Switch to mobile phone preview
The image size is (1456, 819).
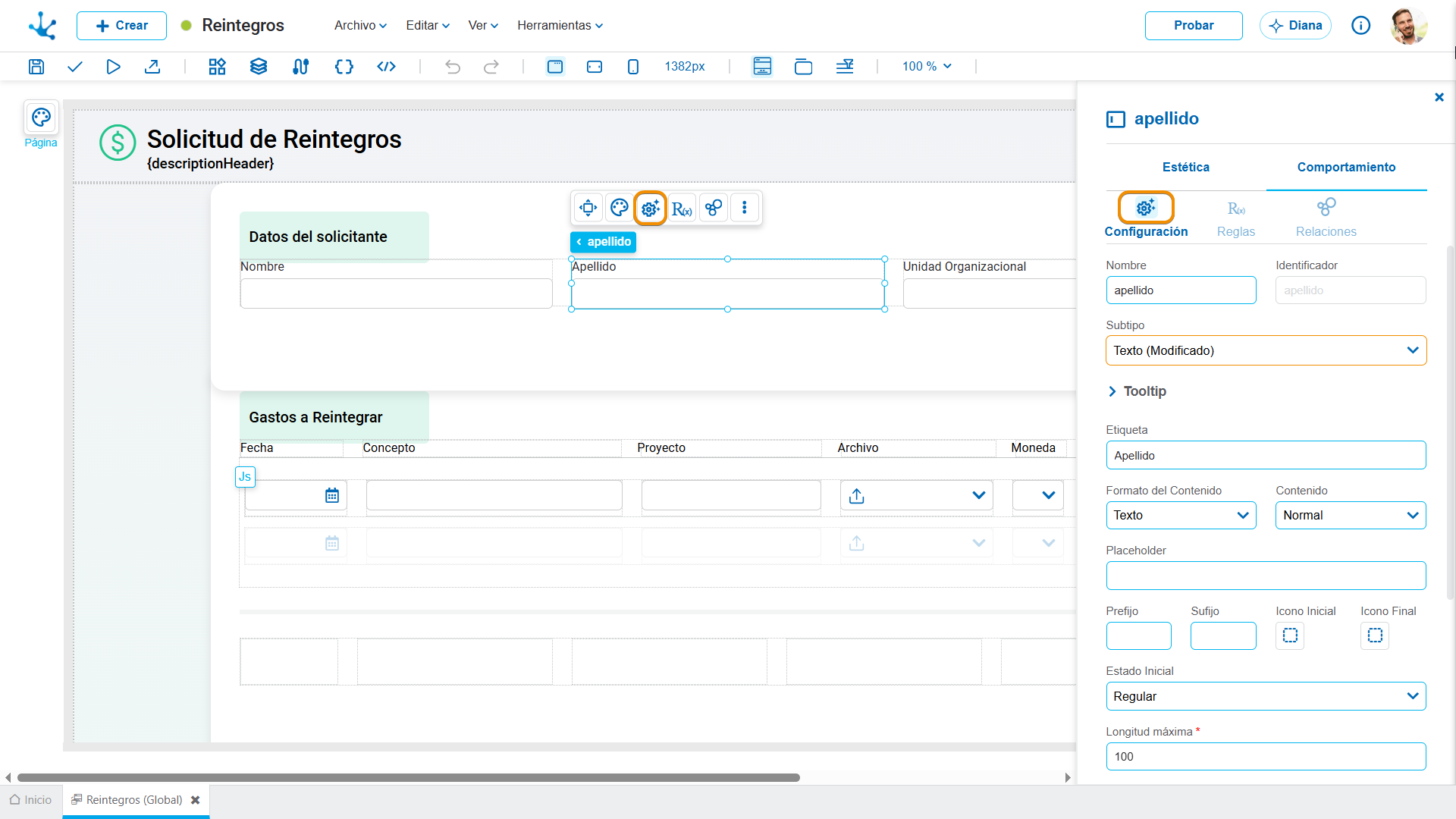click(x=633, y=67)
